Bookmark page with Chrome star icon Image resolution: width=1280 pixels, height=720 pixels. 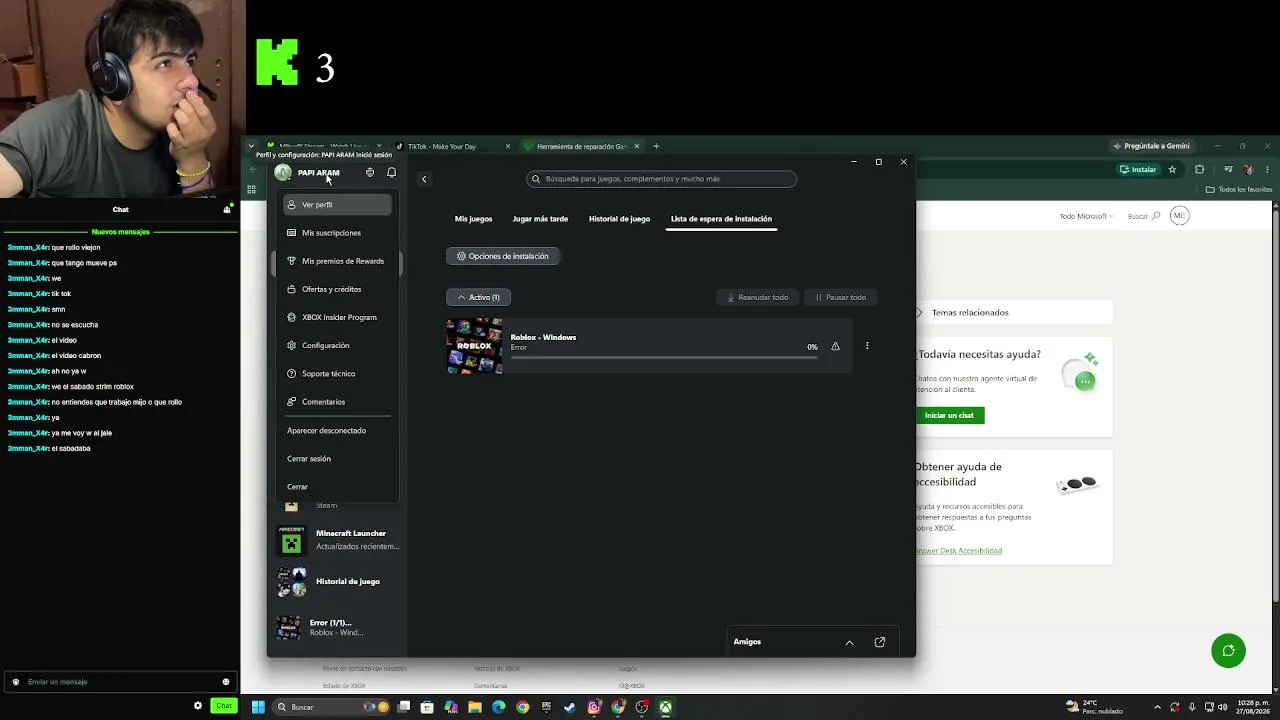(1172, 170)
